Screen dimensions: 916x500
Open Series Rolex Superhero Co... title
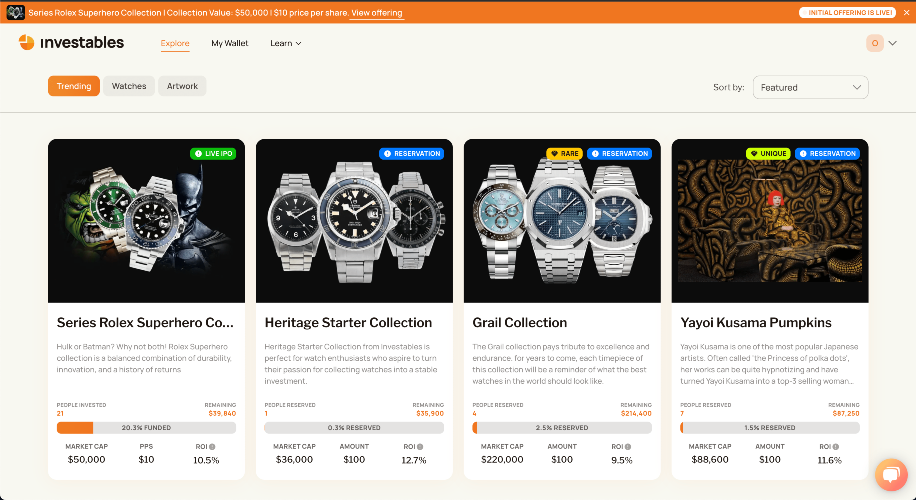coord(145,322)
